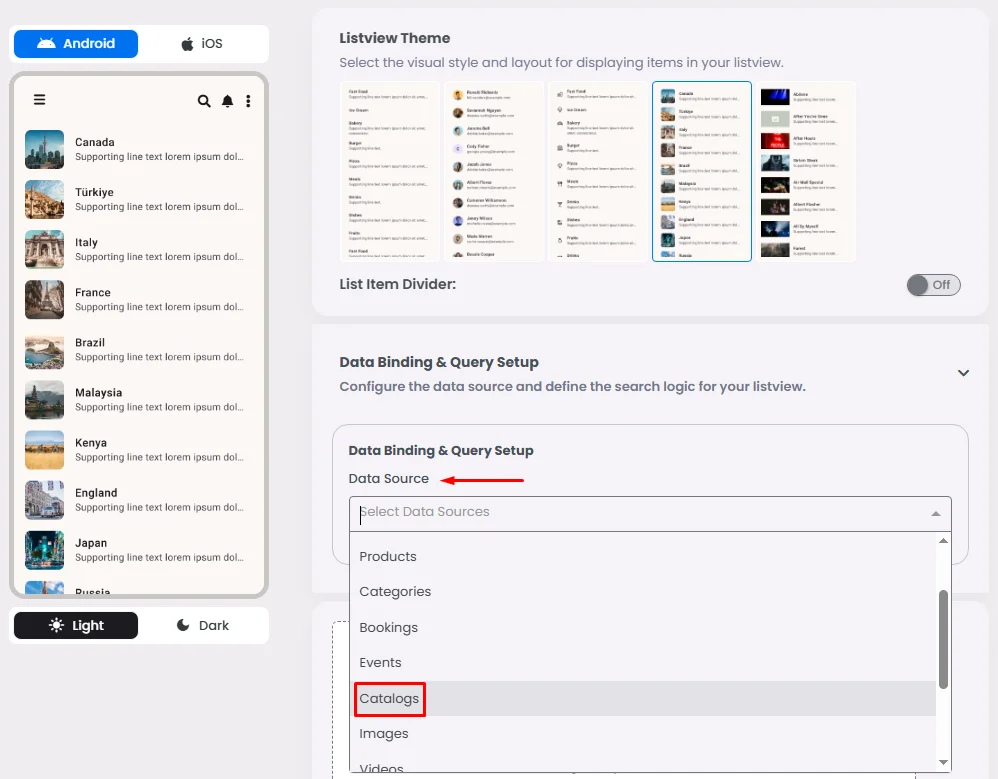This screenshot has height=779, width=998.
Task: Click the notification bell icon
Action: 227,101
